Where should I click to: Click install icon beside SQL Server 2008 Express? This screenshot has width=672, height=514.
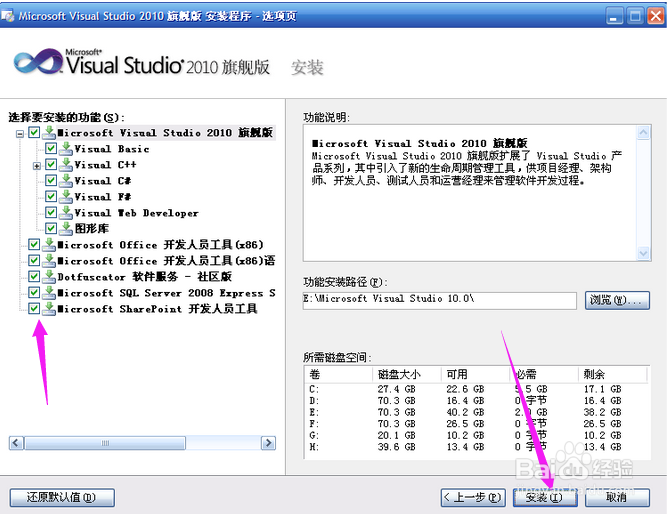(x=49, y=293)
